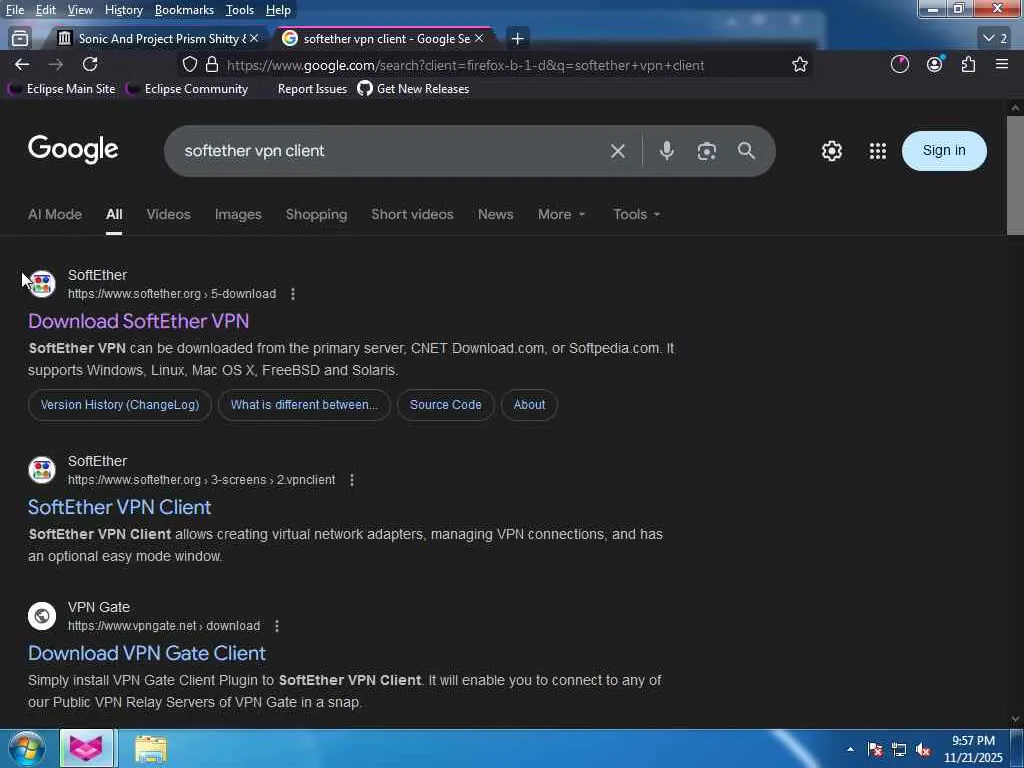This screenshot has width=1024, height=768.
Task: Clear the Google search box text
Action: click(x=617, y=151)
